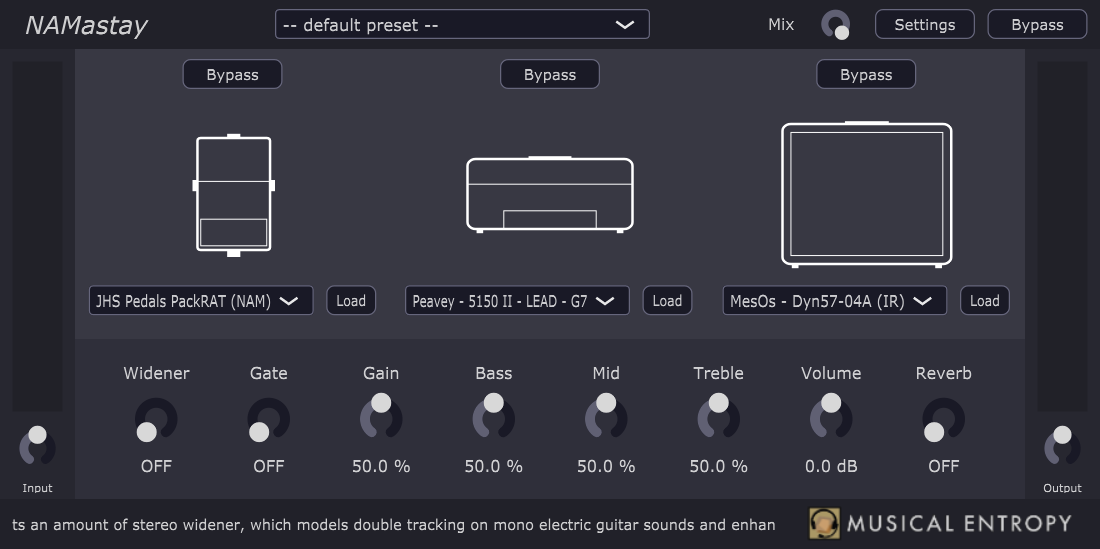Click the Treble value 50.0 %

718,466
